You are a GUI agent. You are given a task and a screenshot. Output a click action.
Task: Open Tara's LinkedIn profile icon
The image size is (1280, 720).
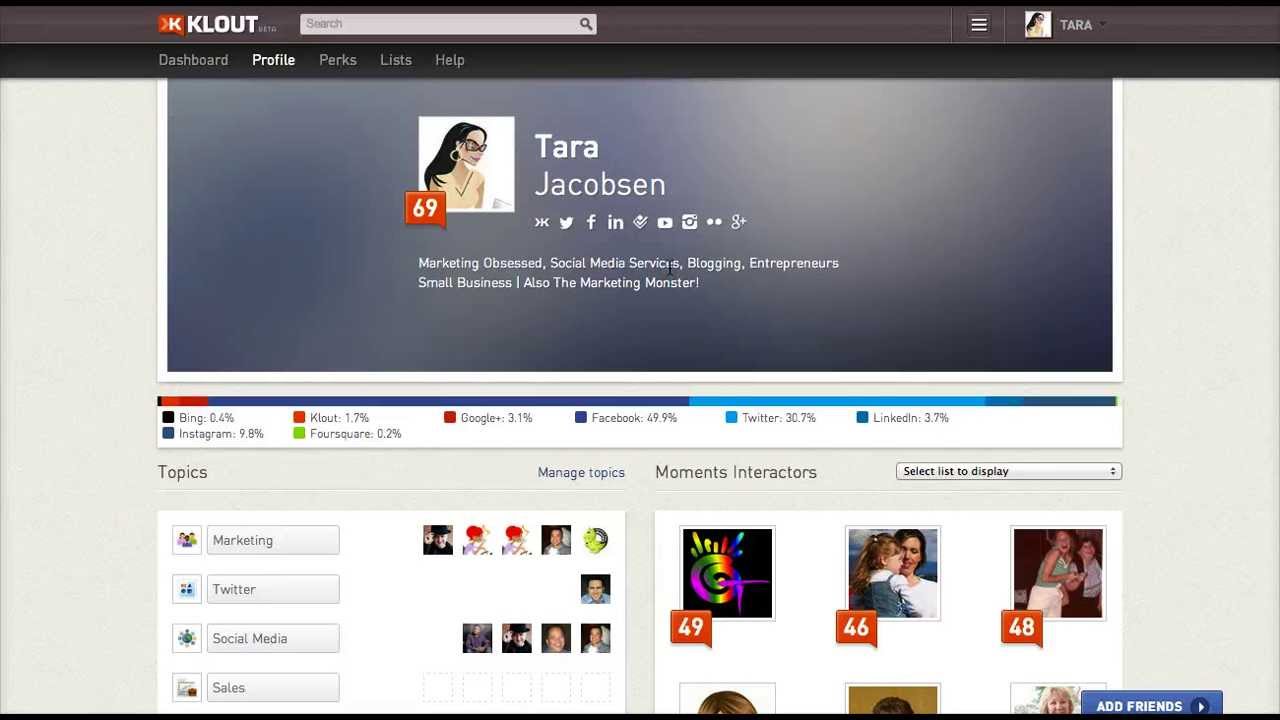click(616, 222)
